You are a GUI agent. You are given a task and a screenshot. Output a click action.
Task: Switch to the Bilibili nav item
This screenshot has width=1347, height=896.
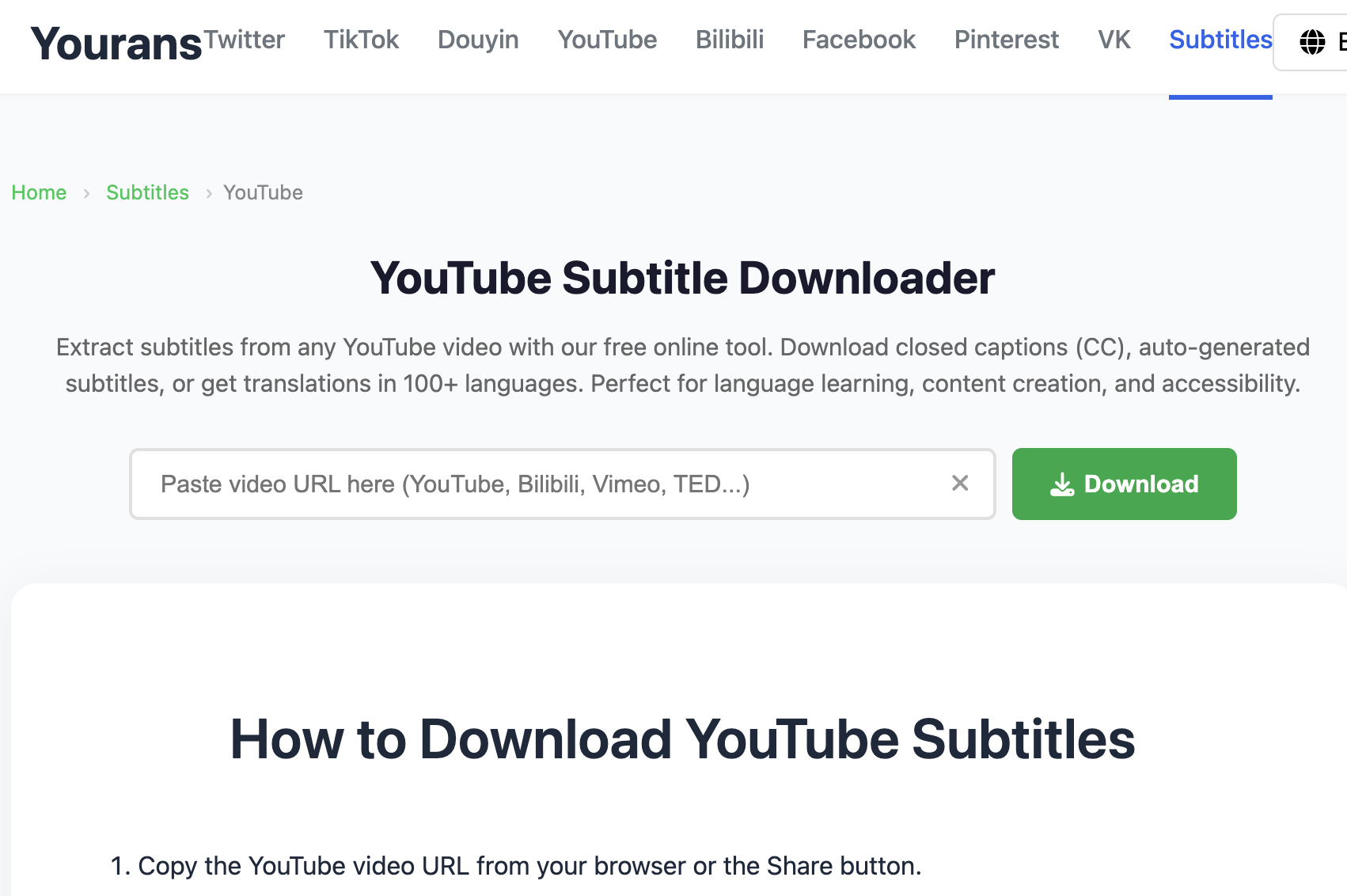729,40
